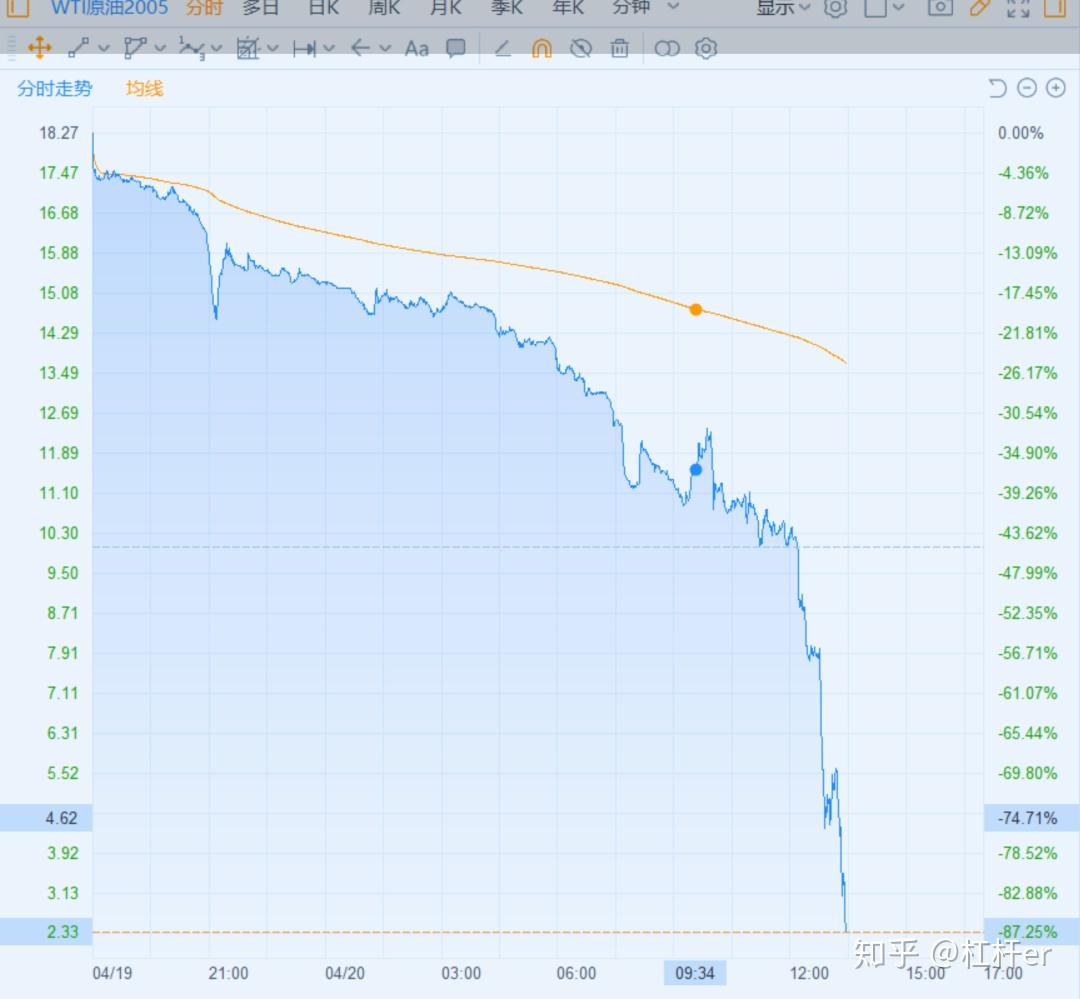This screenshot has width=1080, height=999.
Task: Open the drawing toolbar gear settings
Action: click(705, 48)
